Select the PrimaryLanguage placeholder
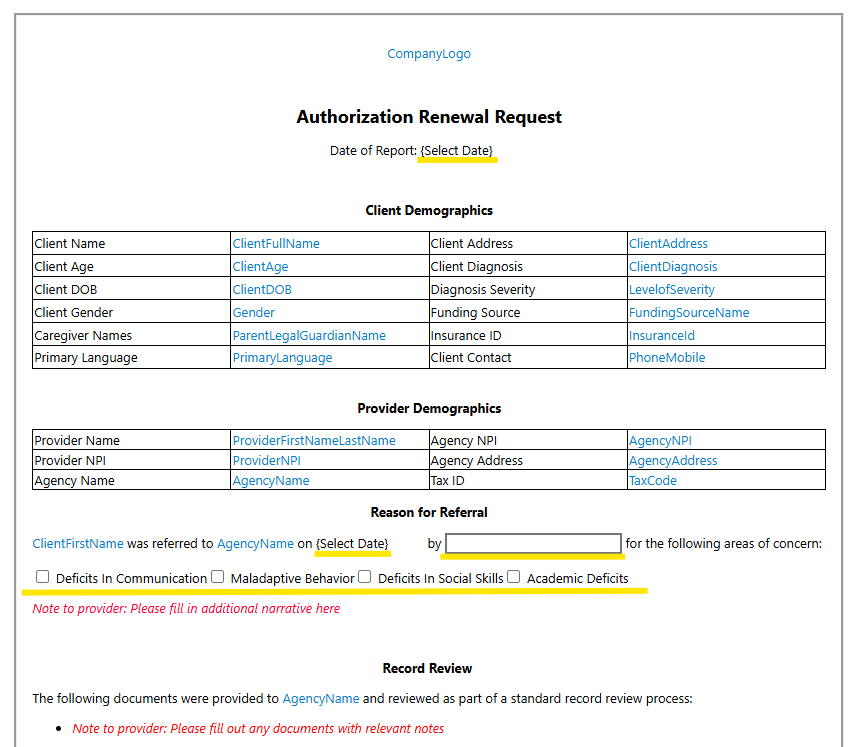 (282, 358)
